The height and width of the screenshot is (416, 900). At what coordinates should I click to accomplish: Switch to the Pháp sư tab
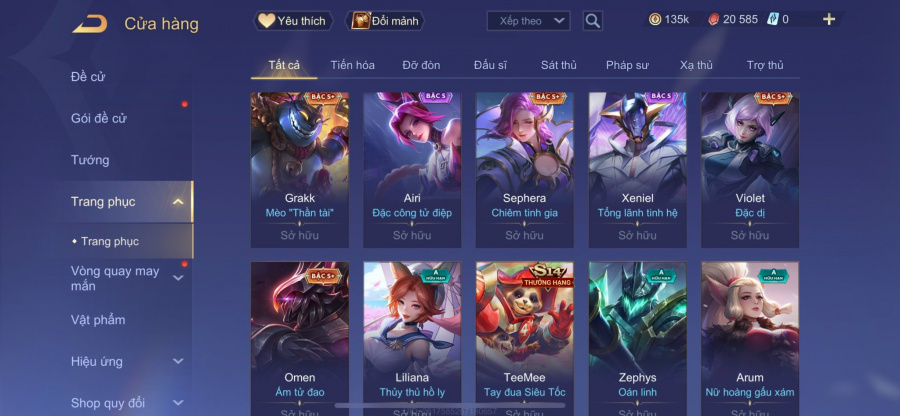point(627,65)
